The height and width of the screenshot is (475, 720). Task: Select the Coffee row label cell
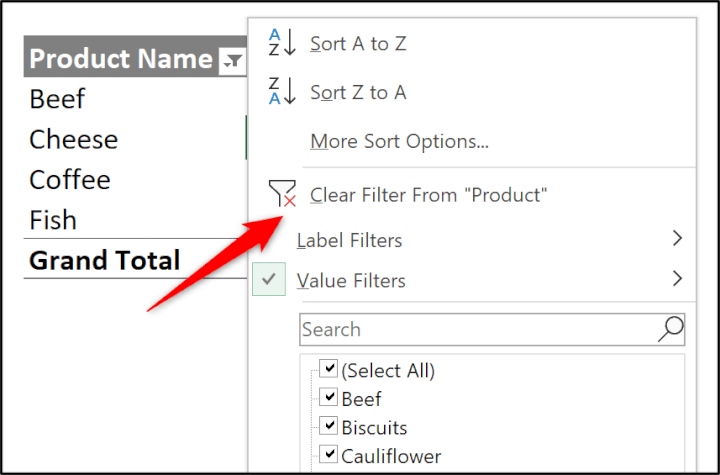click(70, 180)
